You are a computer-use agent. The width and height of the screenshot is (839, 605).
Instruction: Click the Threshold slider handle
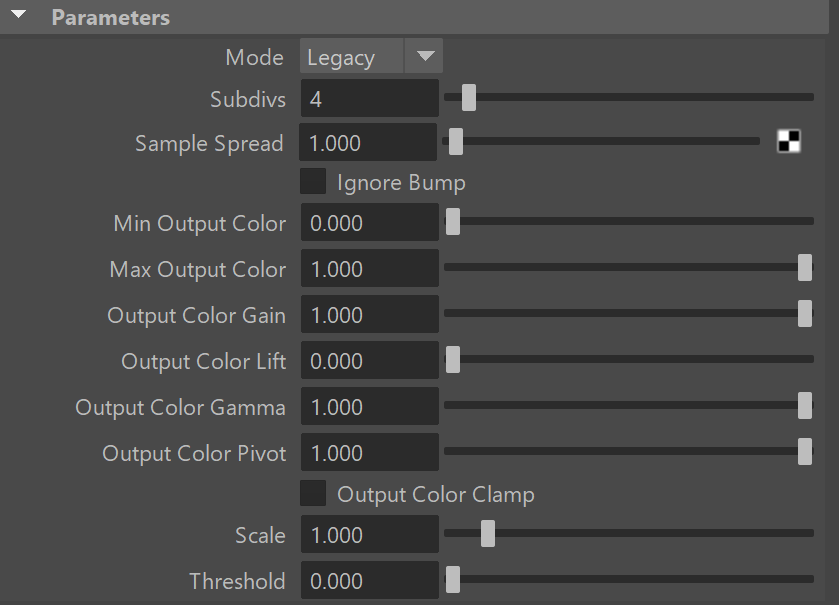pos(453,580)
